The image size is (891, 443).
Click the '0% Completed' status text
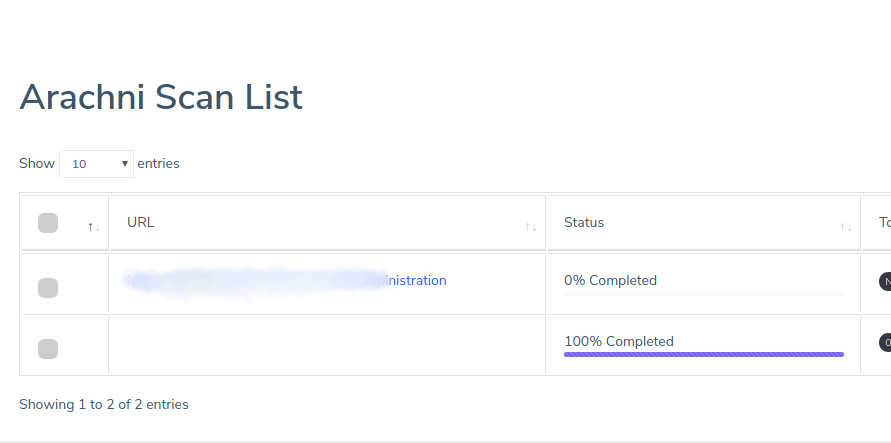point(610,281)
